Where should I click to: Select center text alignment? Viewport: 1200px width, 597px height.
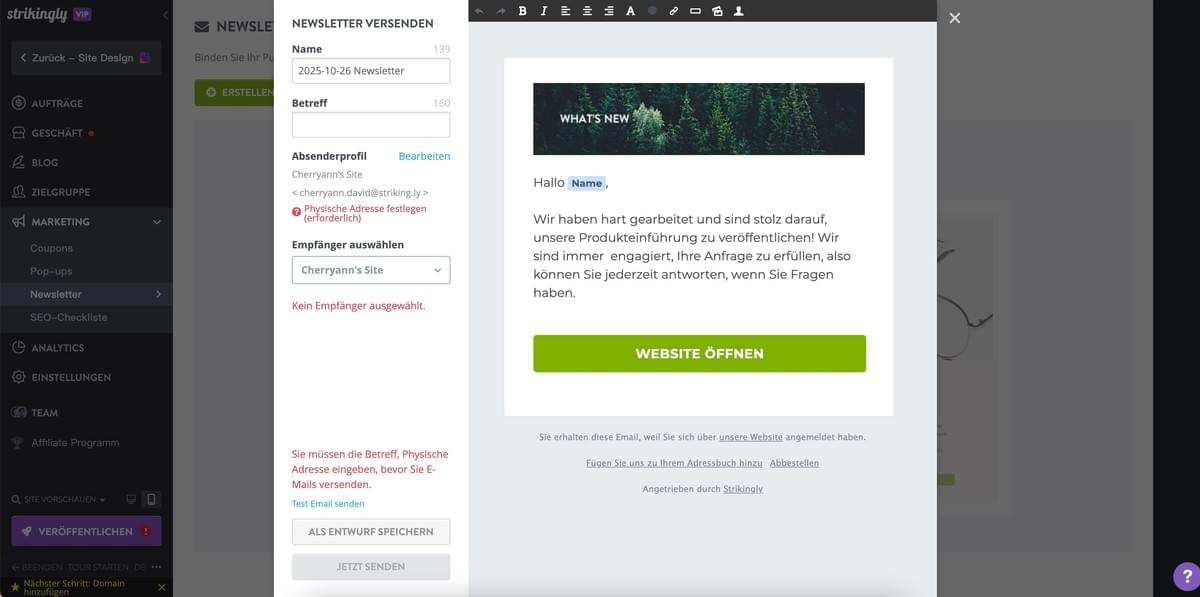click(587, 11)
